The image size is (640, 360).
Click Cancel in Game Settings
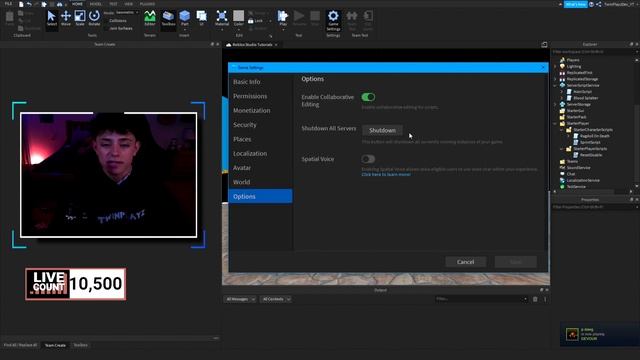tap(465, 262)
